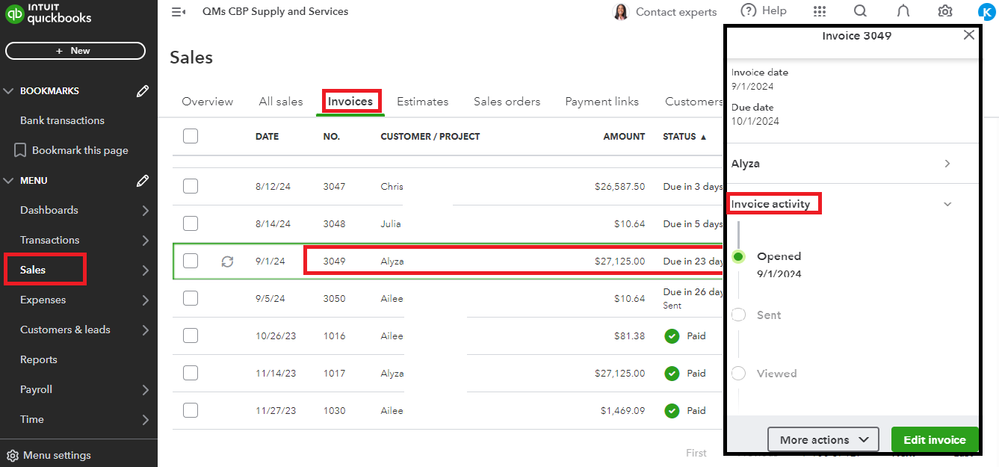Open the Help question mark icon
The image size is (999, 467).
748,11
